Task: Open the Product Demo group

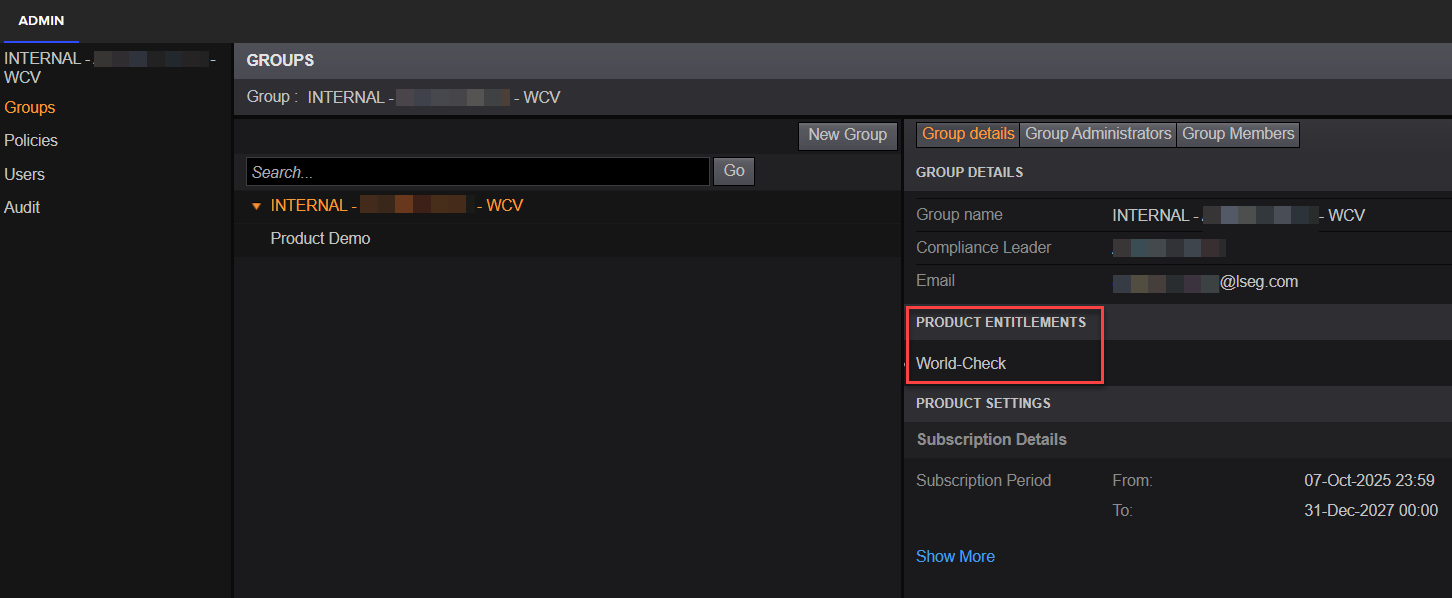Action: [320, 238]
